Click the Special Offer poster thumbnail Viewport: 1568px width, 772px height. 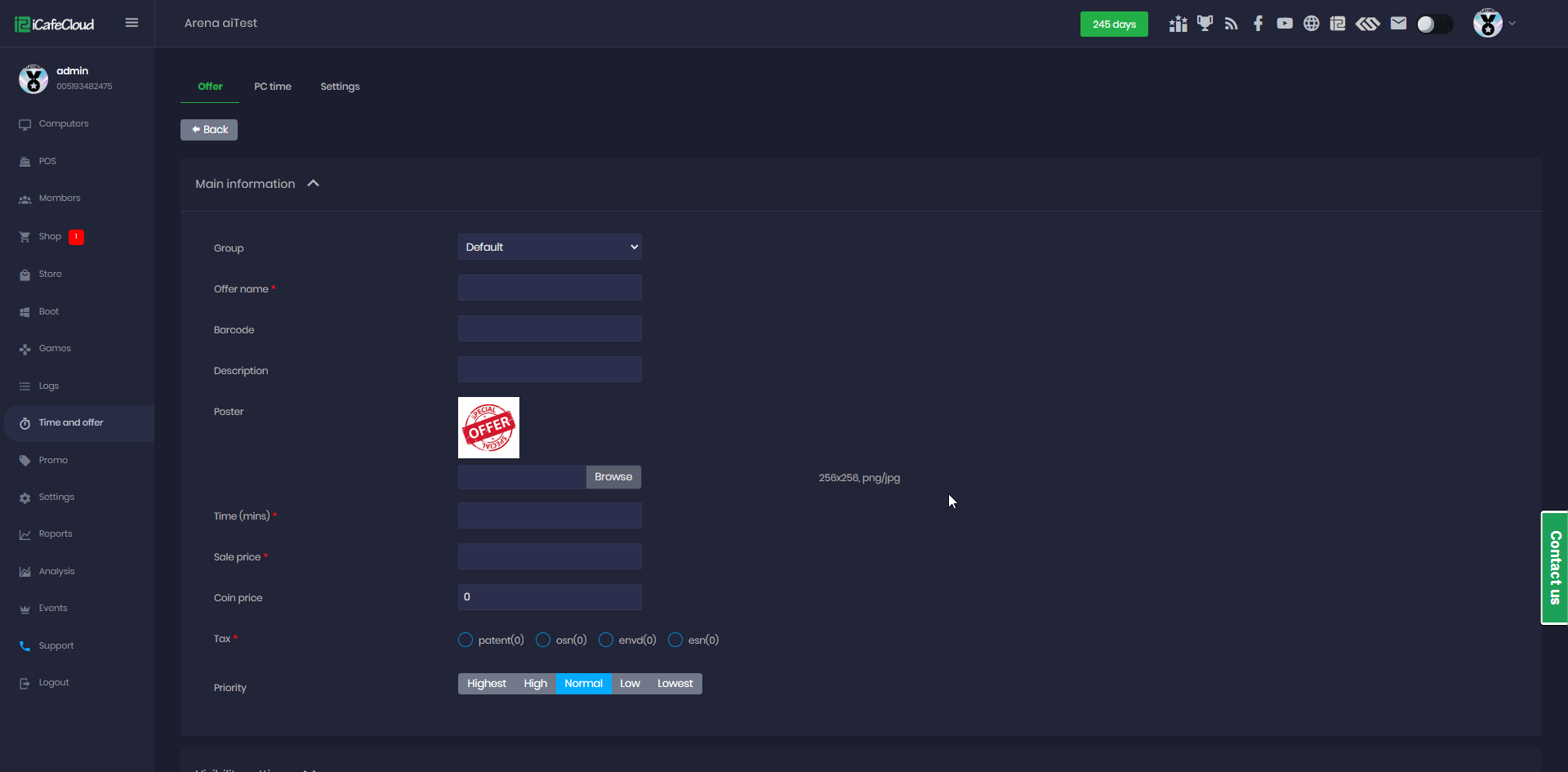[x=488, y=427]
